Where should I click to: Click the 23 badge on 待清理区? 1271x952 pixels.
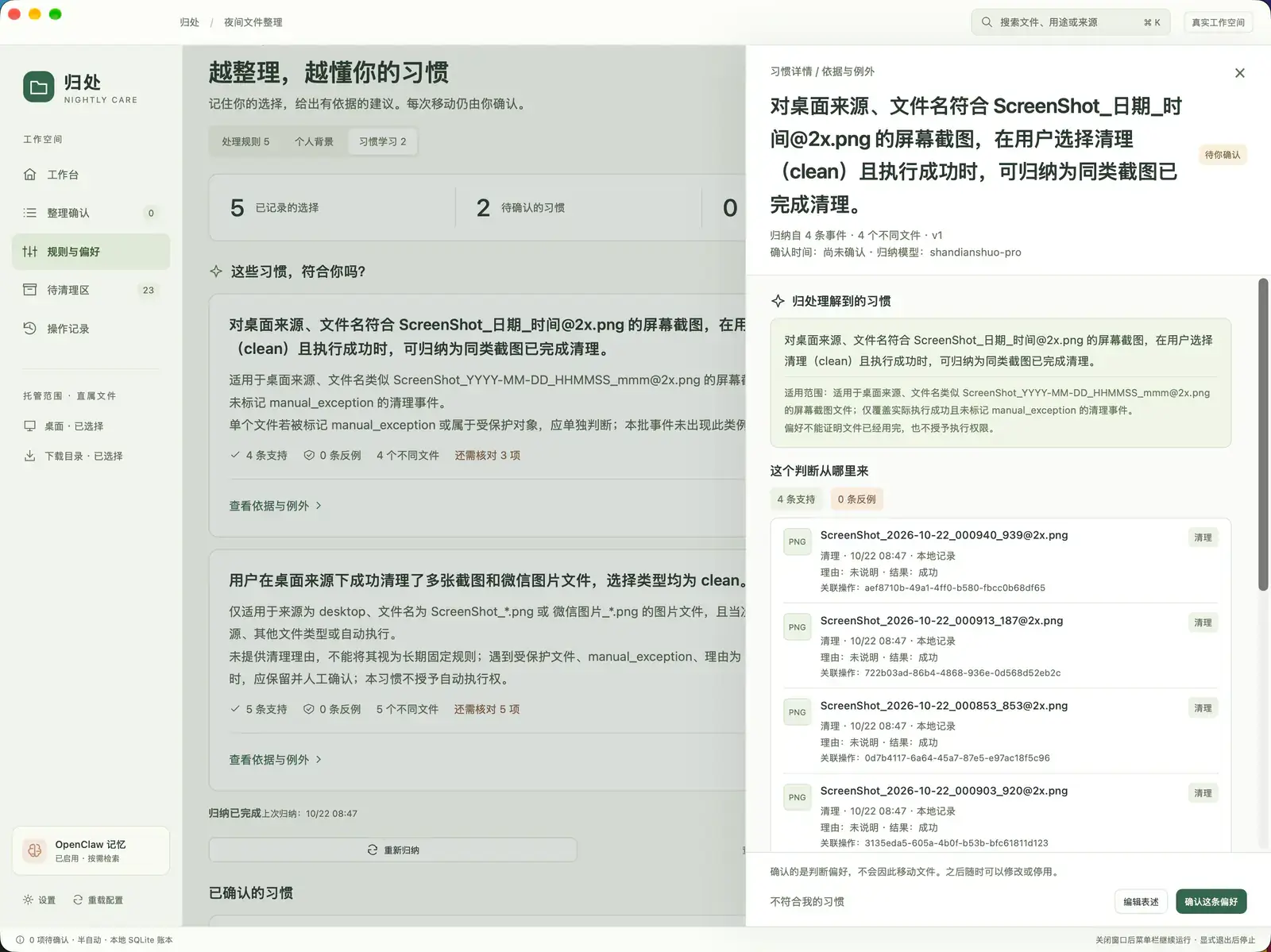pos(149,290)
